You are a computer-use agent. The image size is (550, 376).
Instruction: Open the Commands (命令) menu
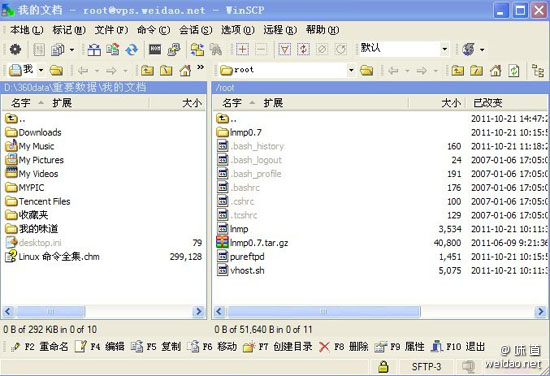pos(153,30)
